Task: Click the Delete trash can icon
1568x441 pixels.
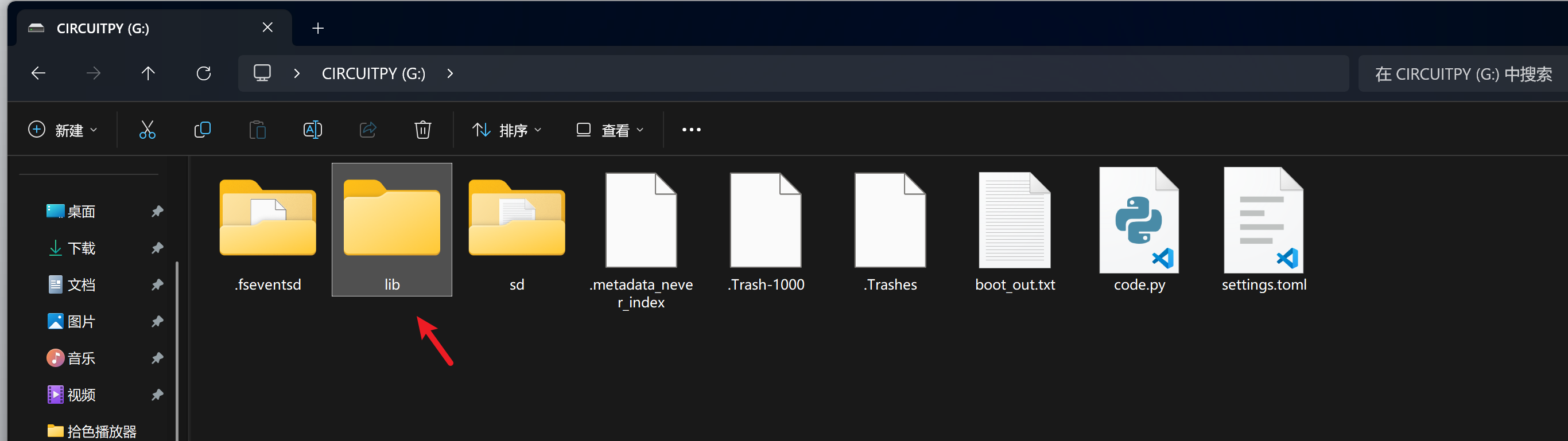Action: 422,130
